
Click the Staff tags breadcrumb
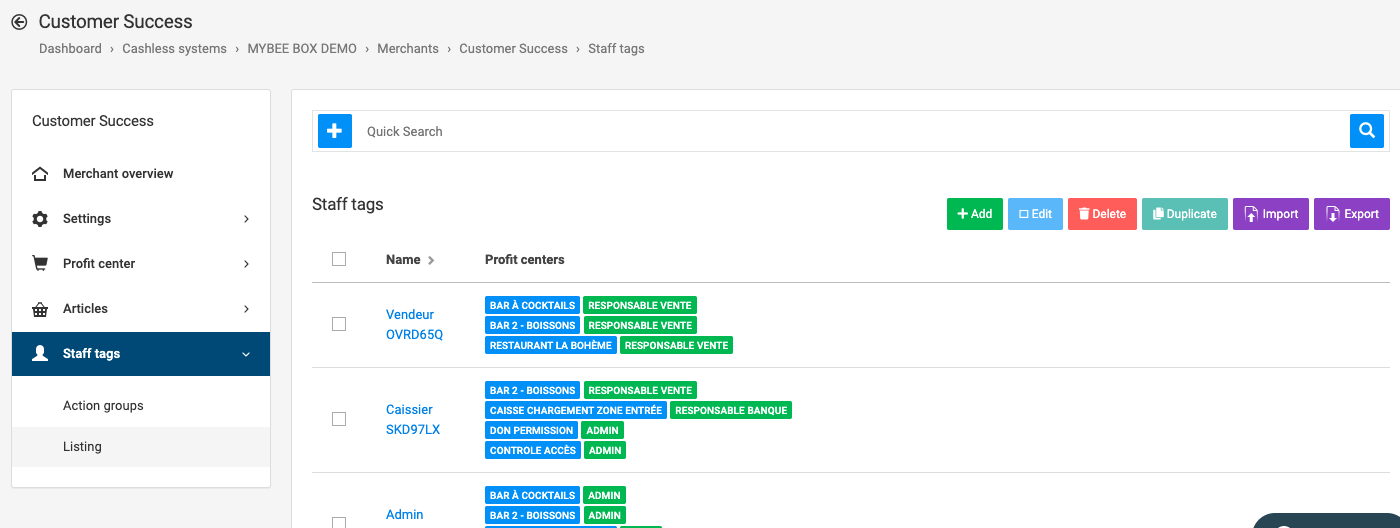tap(616, 48)
